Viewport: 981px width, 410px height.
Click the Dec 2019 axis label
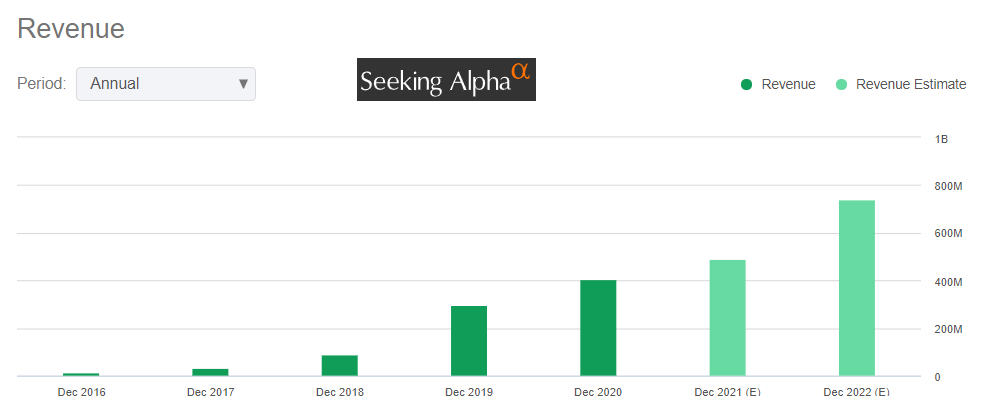pos(469,392)
